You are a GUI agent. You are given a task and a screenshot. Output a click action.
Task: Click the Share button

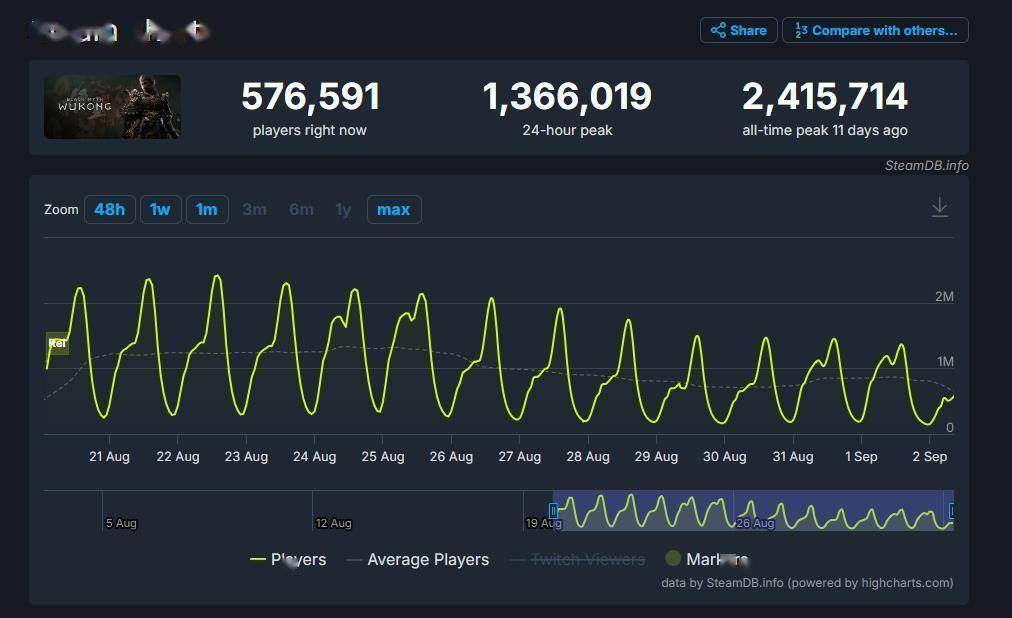[x=738, y=30]
